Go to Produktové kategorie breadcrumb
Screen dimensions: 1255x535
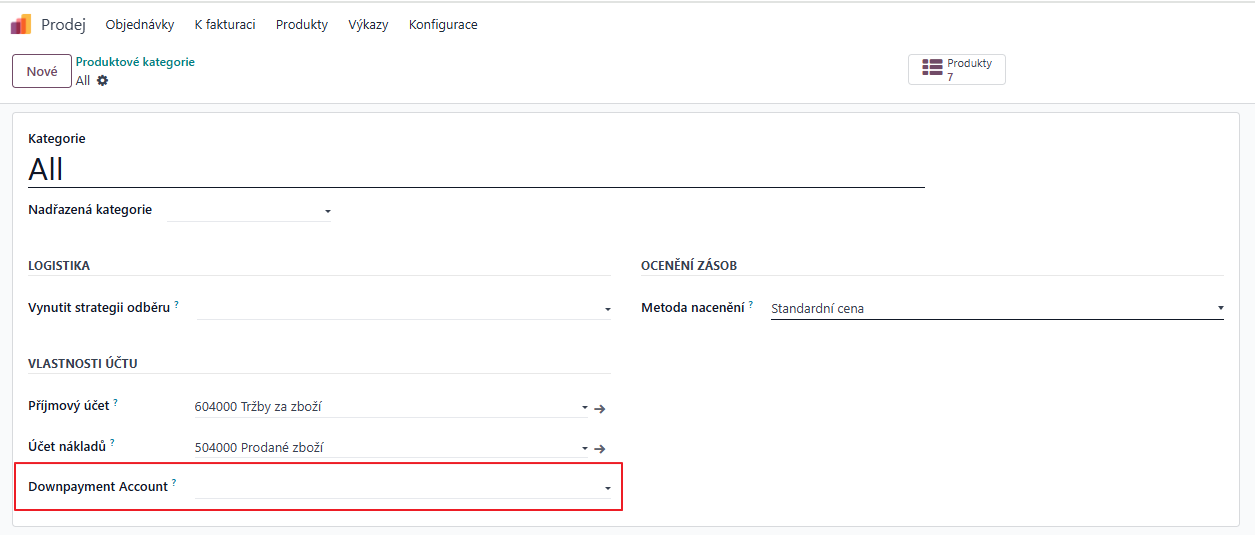pos(135,62)
